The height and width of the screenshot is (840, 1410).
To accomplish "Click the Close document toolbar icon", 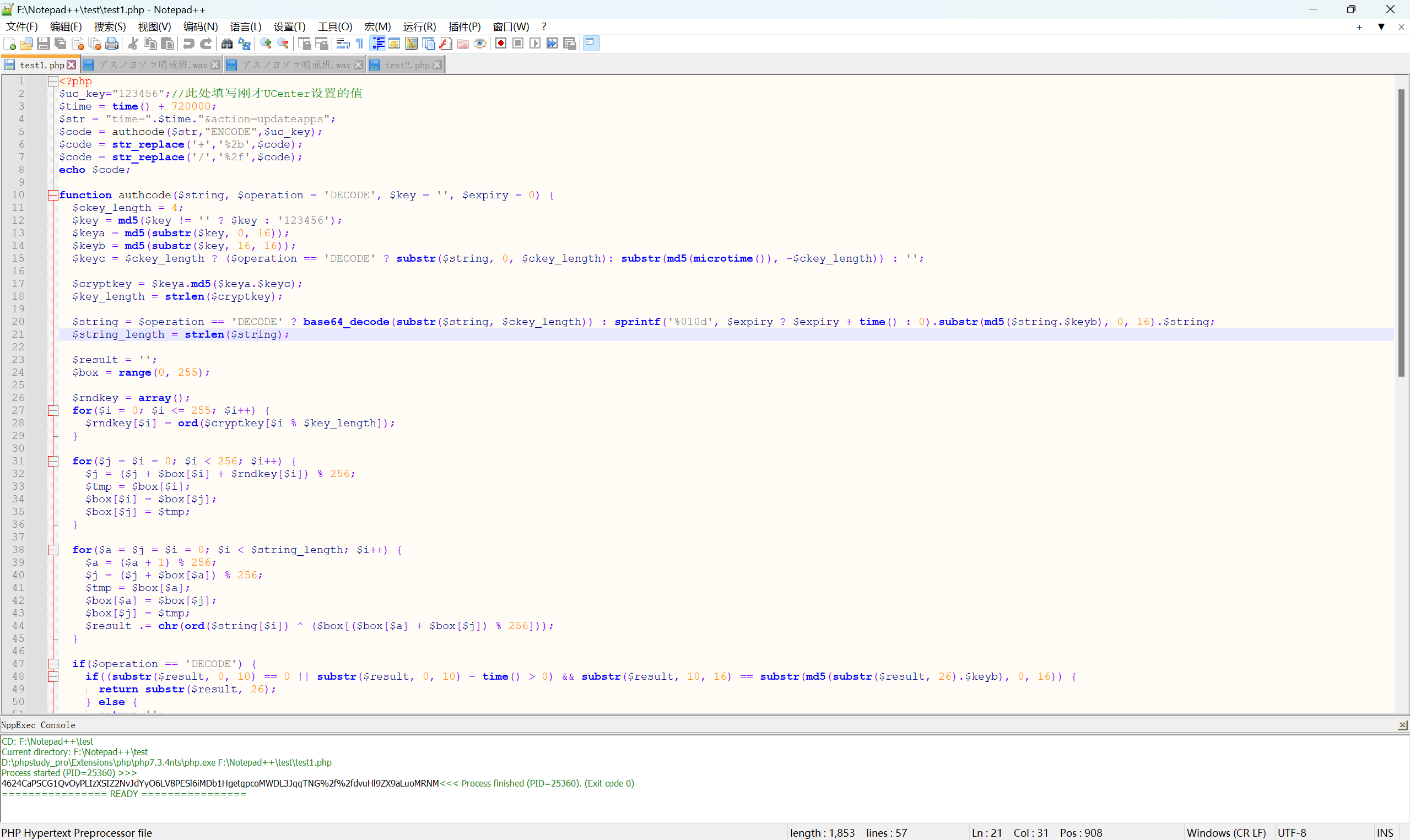I will [x=78, y=44].
